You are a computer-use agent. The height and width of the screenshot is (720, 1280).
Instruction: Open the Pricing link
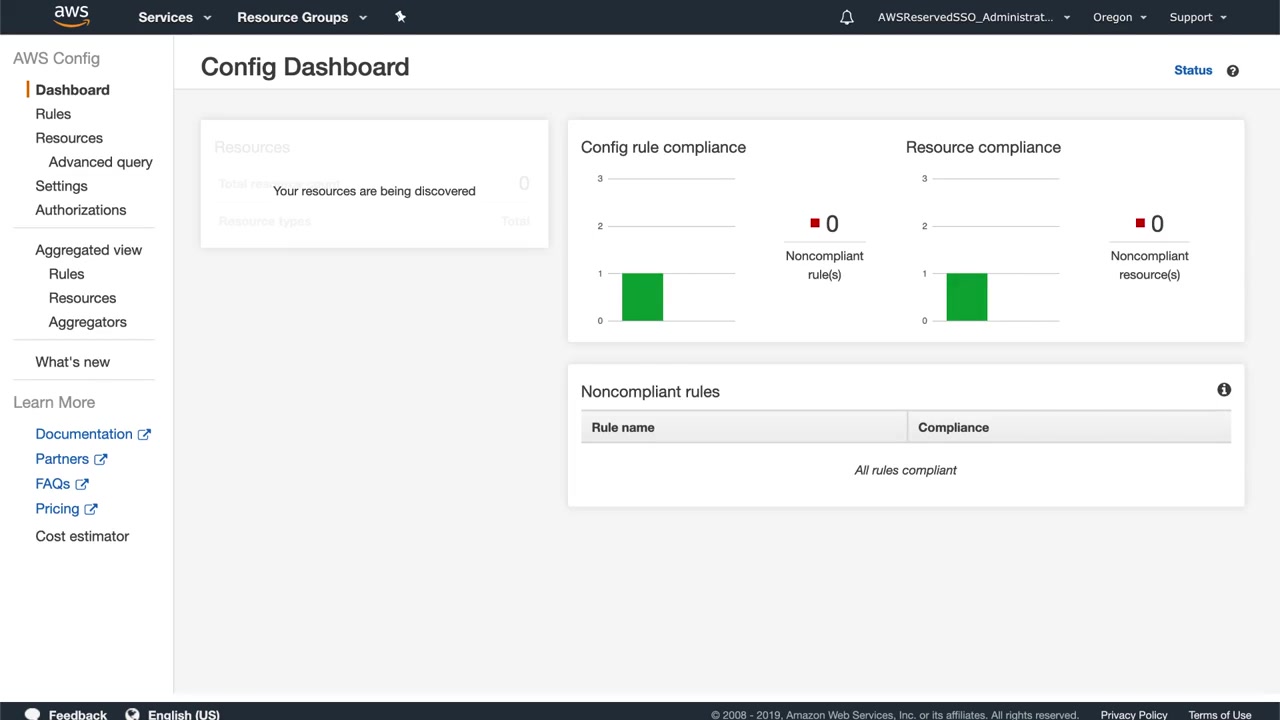[x=57, y=509]
